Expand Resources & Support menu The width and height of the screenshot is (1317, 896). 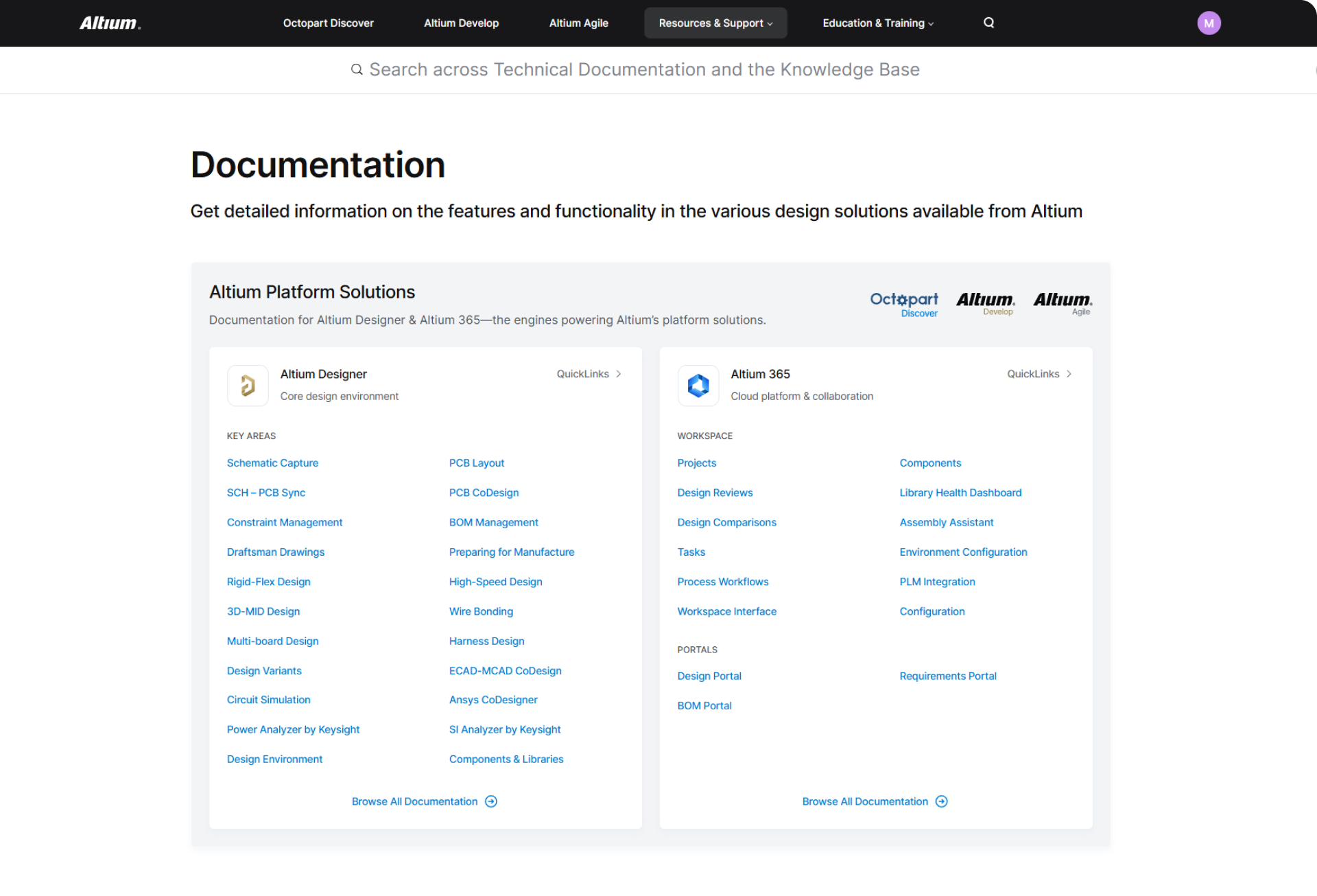715,23
